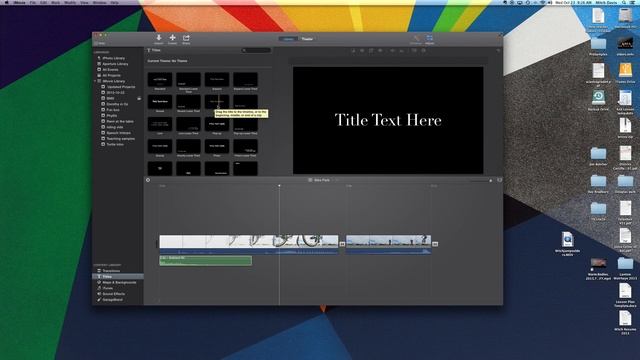Select the Line Lower Third title thumbnail
Screen dimensions: 640x360
pyautogui.click(x=188, y=124)
